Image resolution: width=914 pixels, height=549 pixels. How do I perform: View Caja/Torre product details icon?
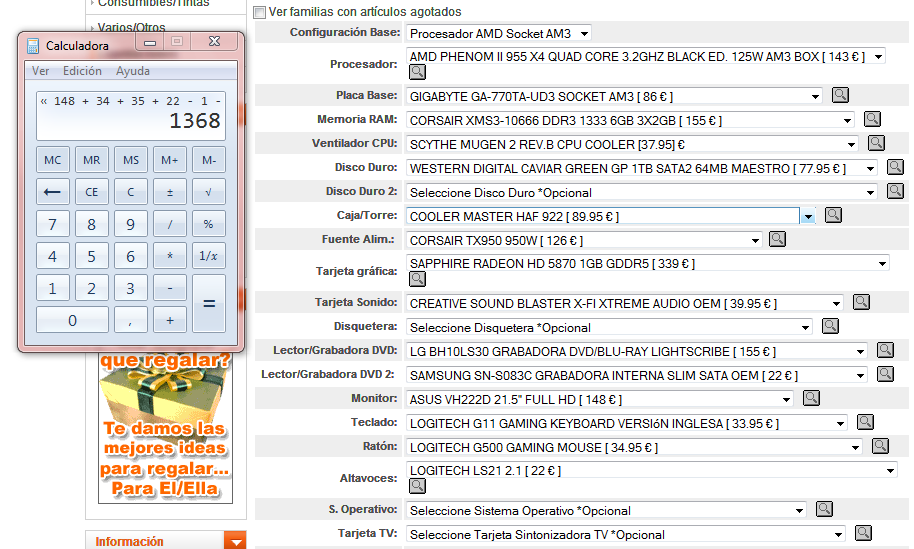pyautogui.click(x=834, y=215)
